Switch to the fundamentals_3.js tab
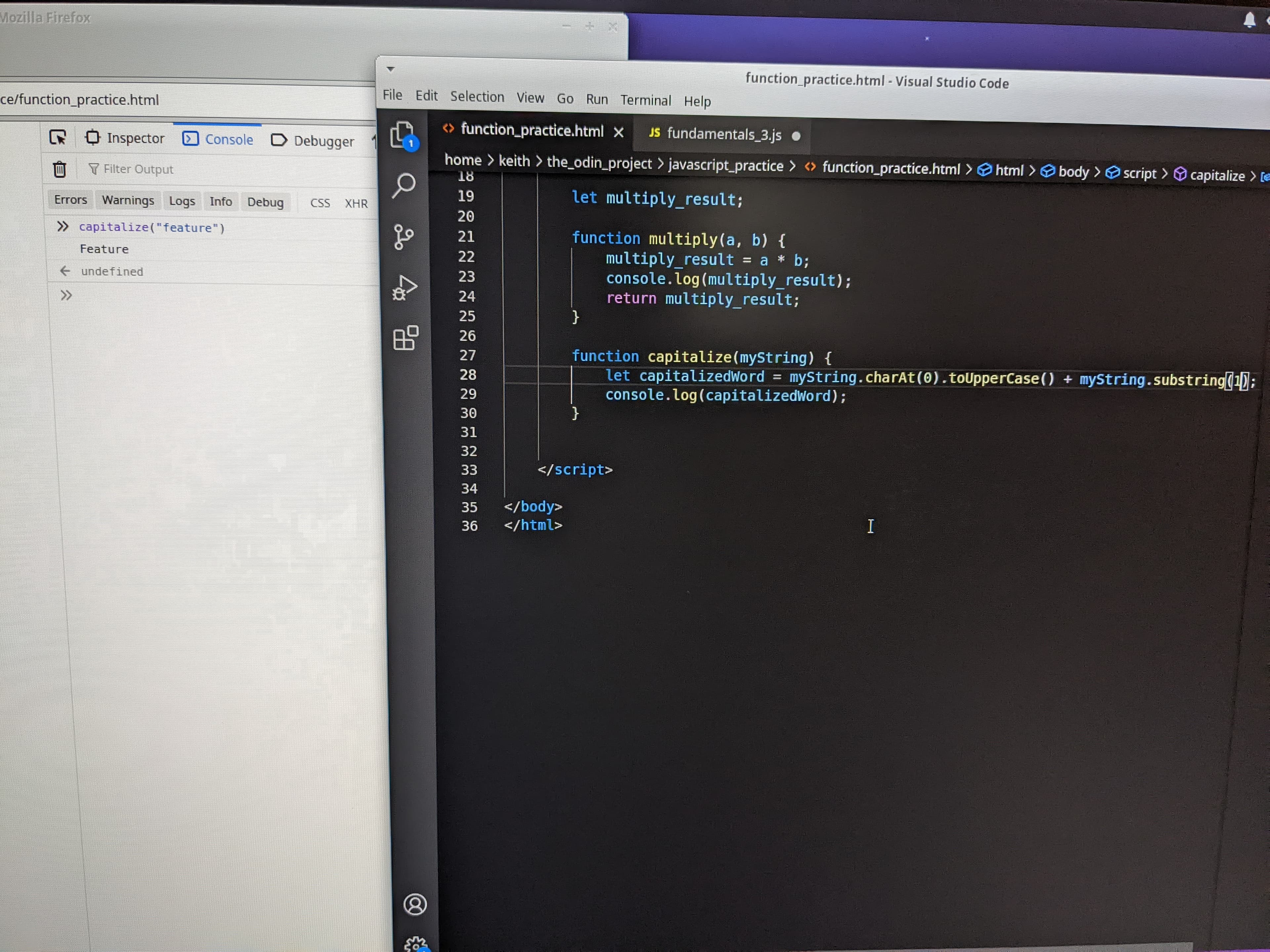Image resolution: width=1270 pixels, height=952 pixels. coord(723,134)
